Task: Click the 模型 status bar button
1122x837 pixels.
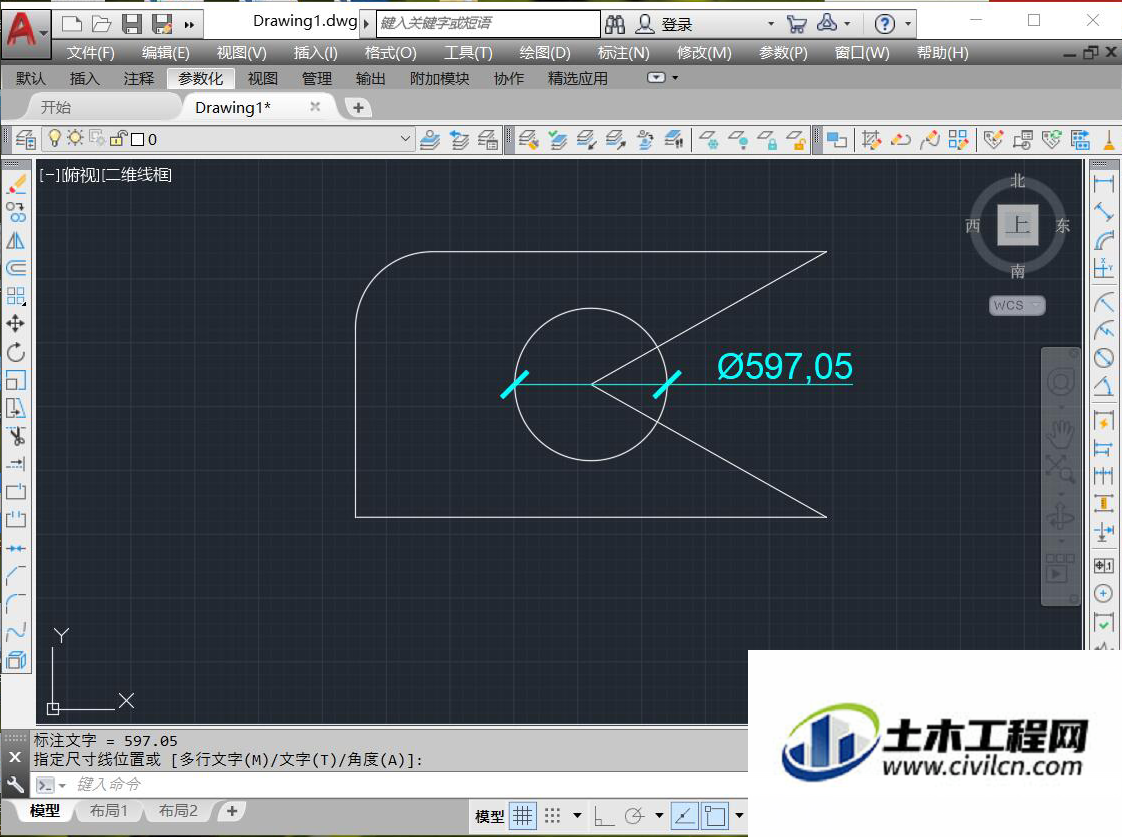Action: (489, 816)
